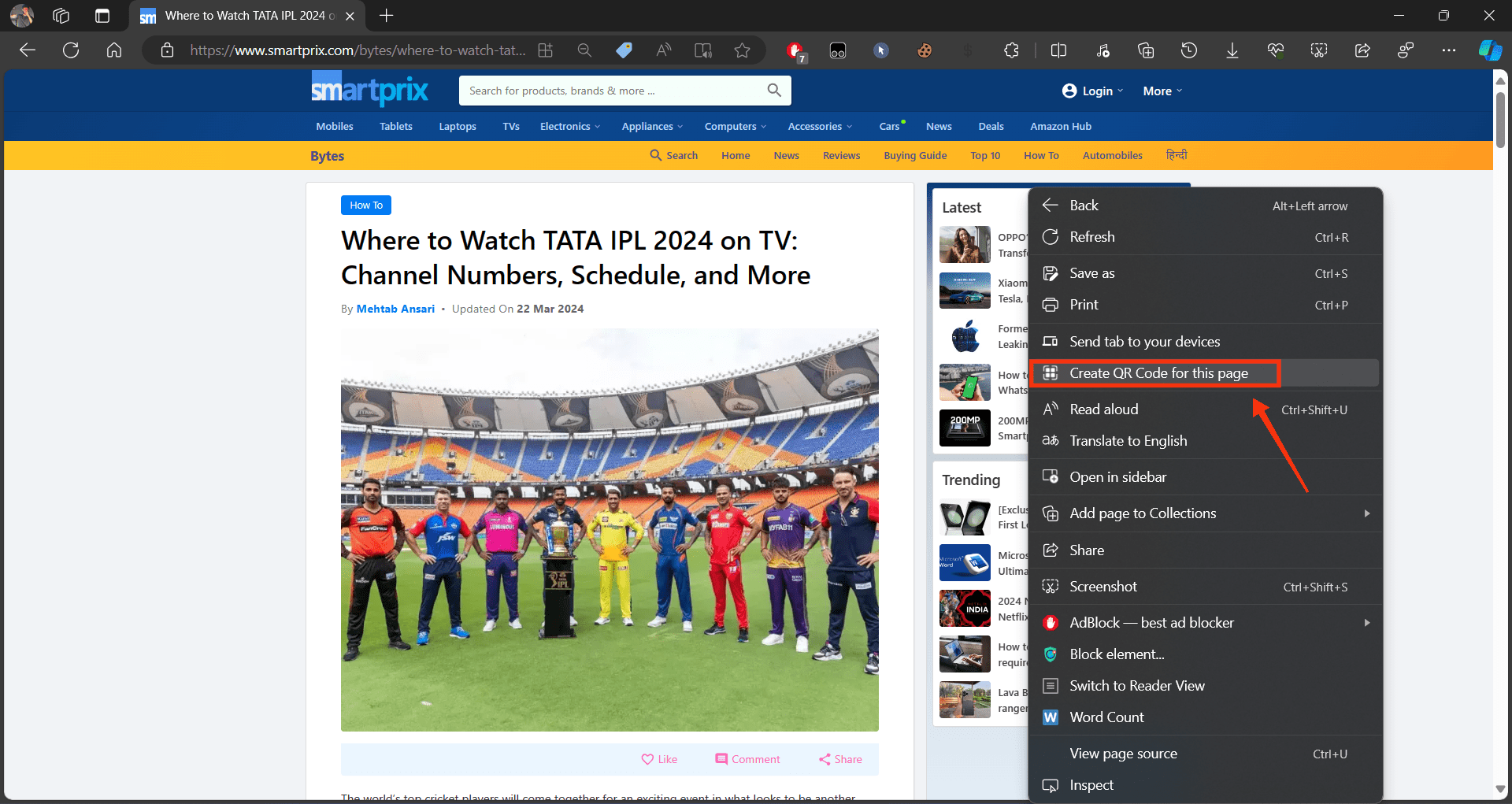The height and width of the screenshot is (804, 1512).
Task: Show browsing History icon
Action: pos(1189,50)
